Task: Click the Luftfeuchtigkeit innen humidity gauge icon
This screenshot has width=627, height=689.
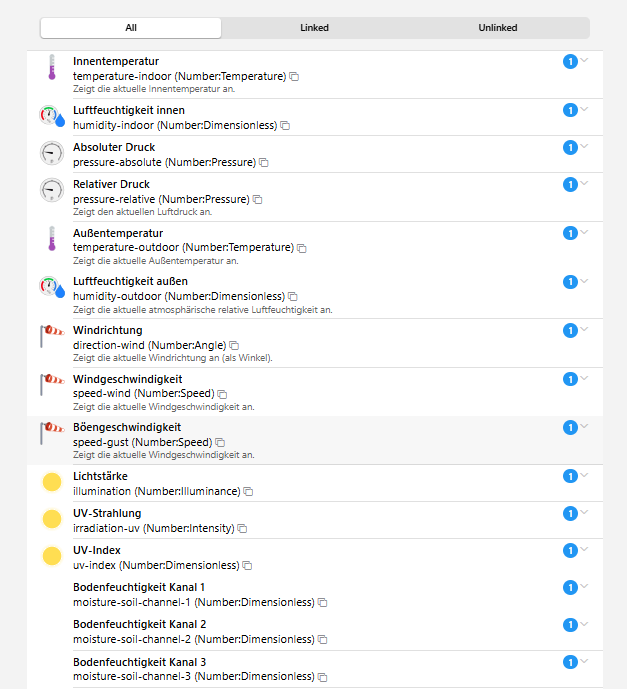Action: (x=51, y=117)
